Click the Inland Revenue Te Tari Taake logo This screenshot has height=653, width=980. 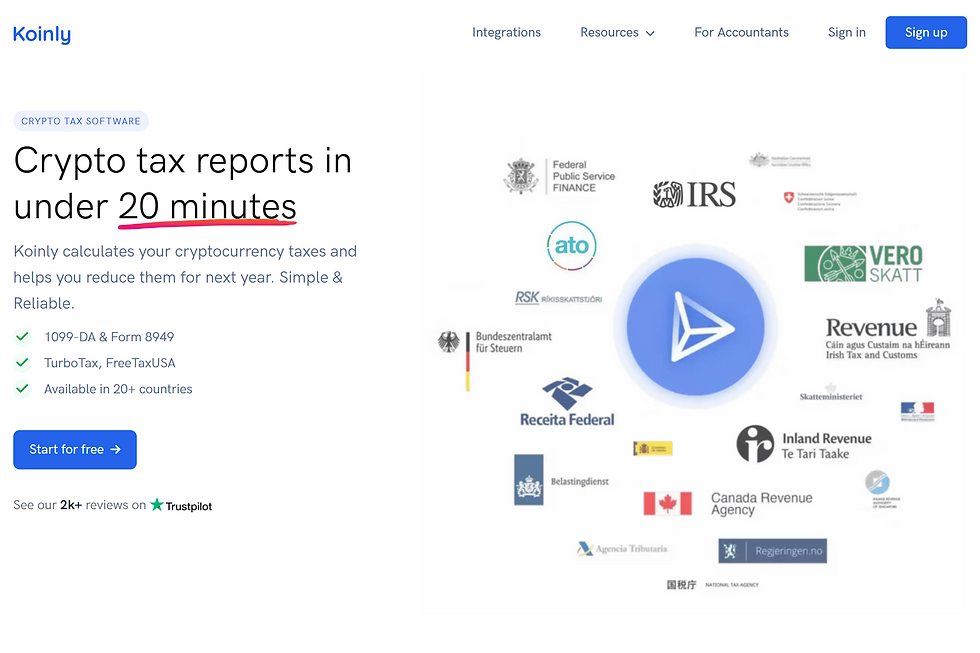pyautogui.click(x=804, y=444)
